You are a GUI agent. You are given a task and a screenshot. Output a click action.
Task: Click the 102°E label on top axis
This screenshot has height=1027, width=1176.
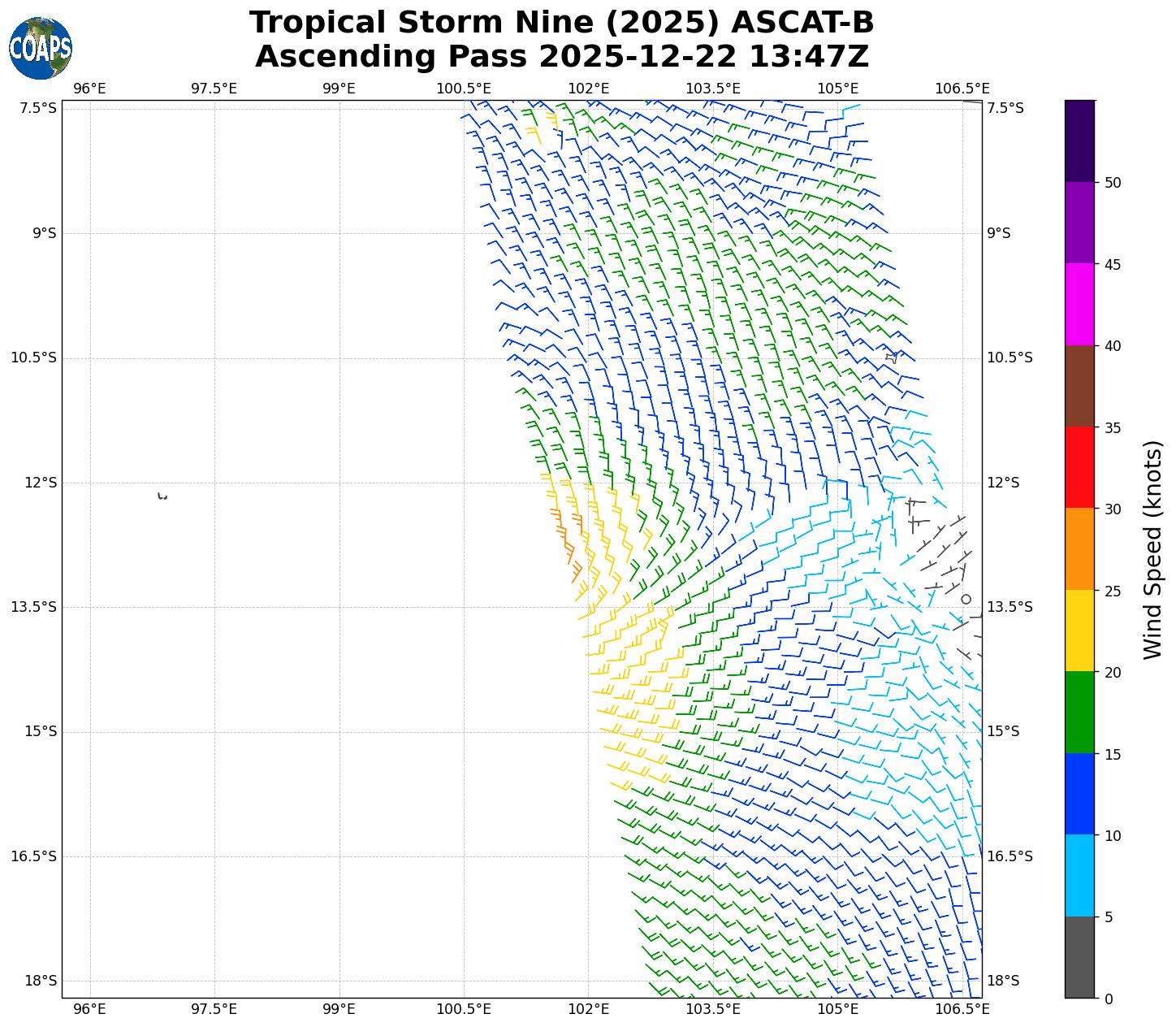click(588, 88)
